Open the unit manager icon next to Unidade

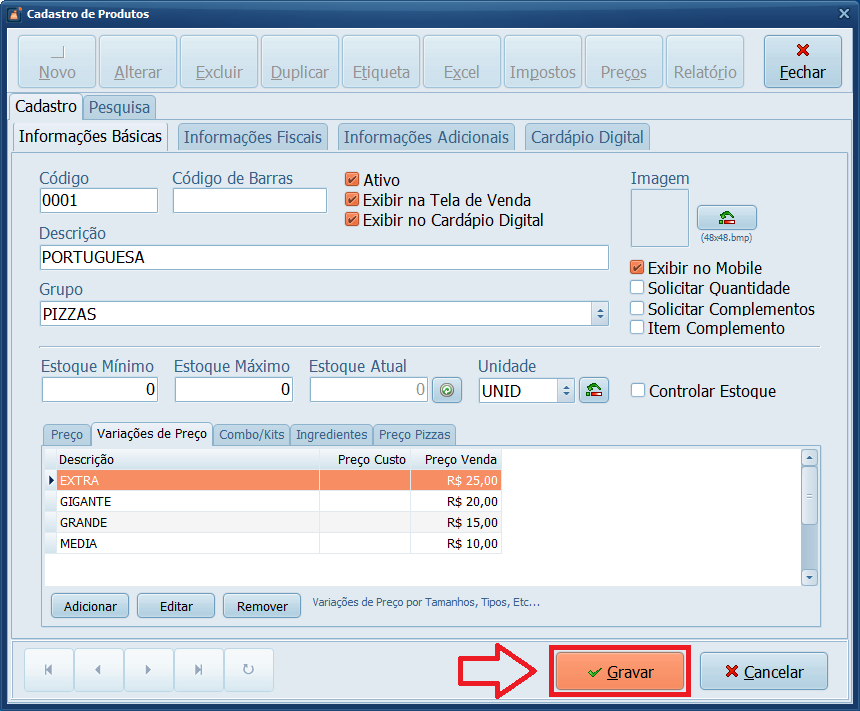pyautogui.click(x=594, y=388)
